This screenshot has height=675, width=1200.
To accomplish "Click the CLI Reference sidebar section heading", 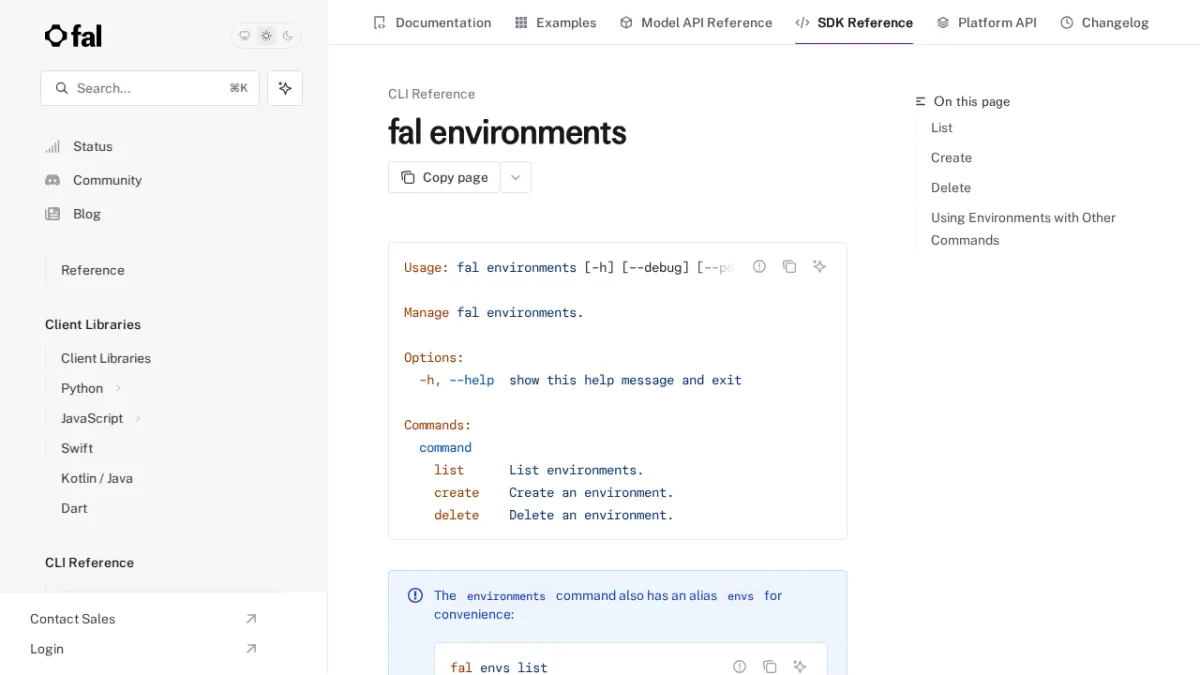I will pyautogui.click(x=89, y=563).
